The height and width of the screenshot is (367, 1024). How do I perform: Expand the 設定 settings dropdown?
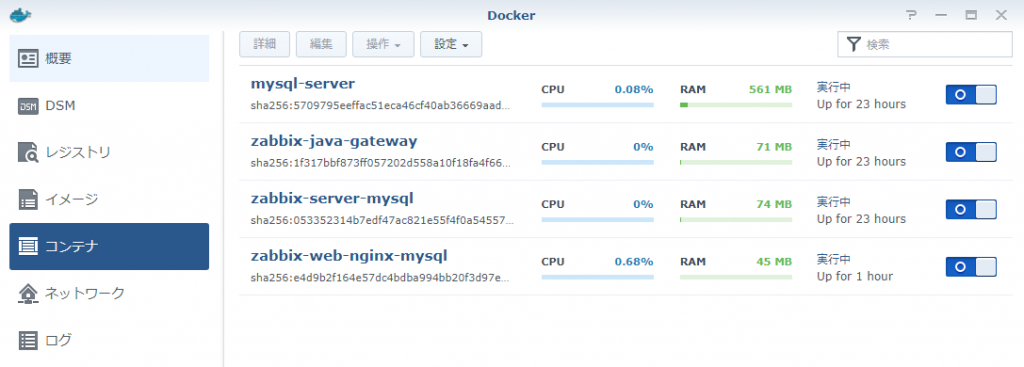tap(451, 44)
